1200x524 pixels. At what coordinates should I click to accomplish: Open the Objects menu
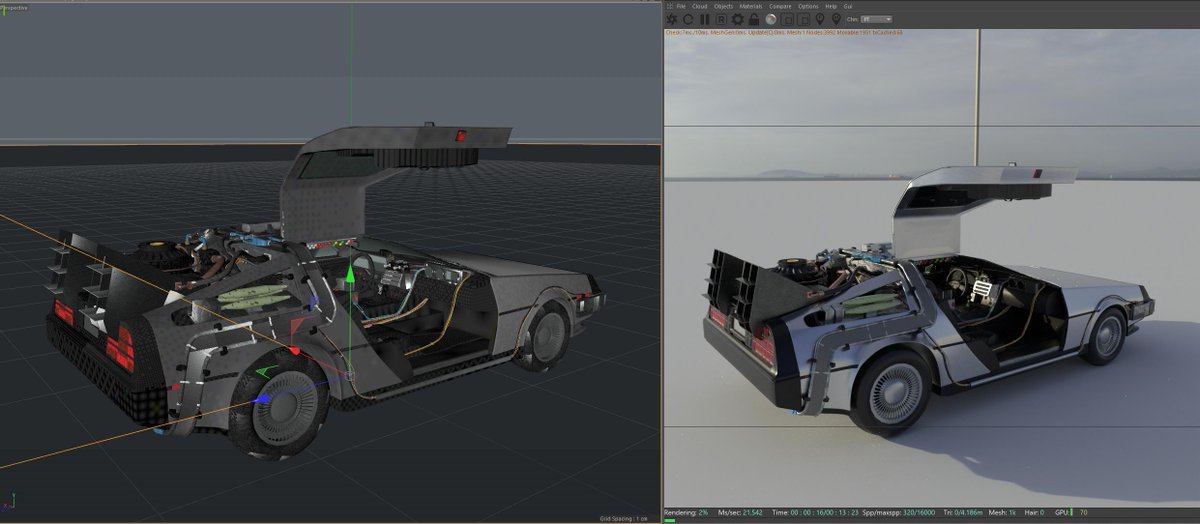click(724, 6)
